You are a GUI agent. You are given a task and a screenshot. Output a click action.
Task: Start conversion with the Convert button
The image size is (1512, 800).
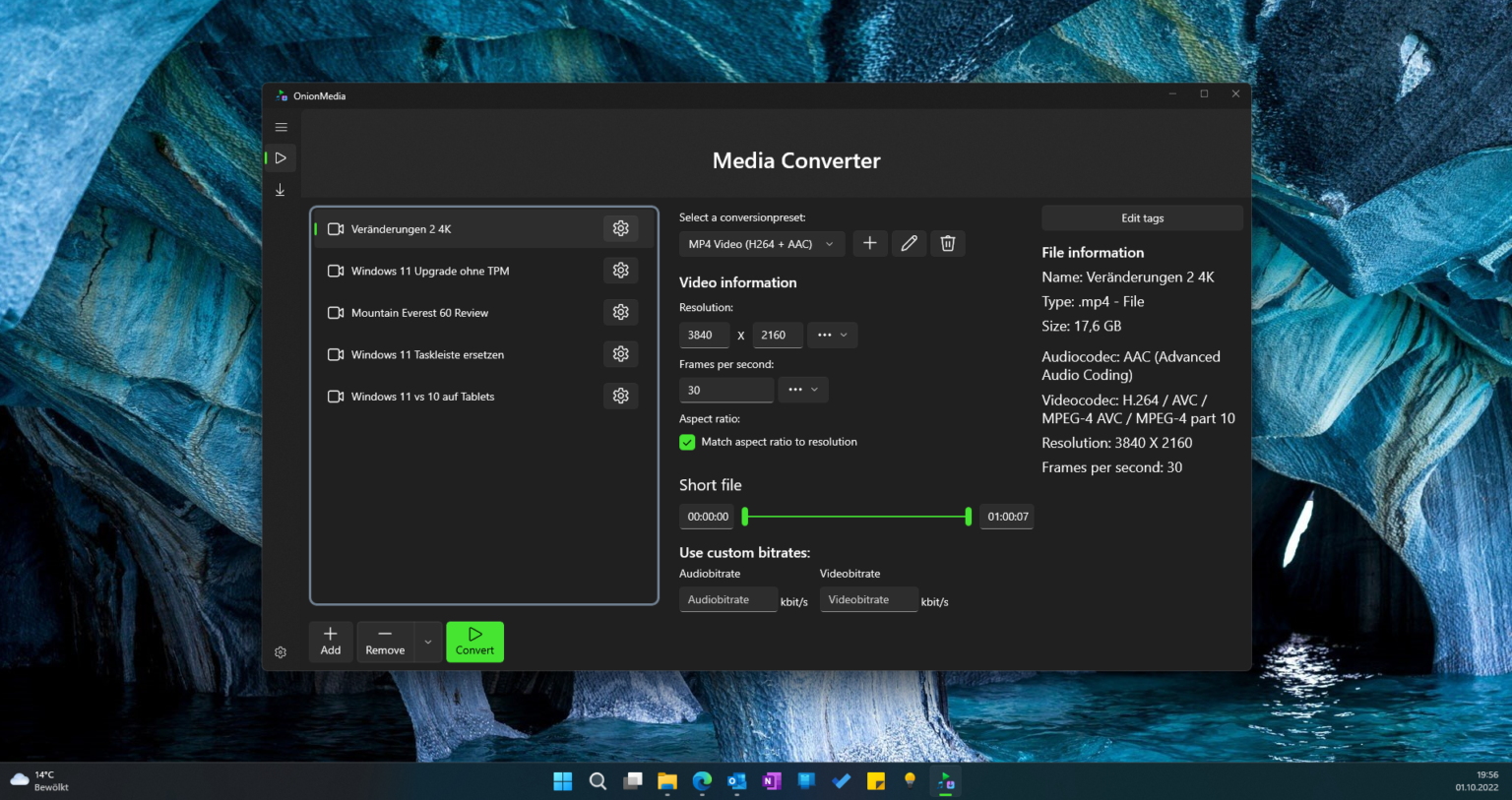(x=474, y=642)
